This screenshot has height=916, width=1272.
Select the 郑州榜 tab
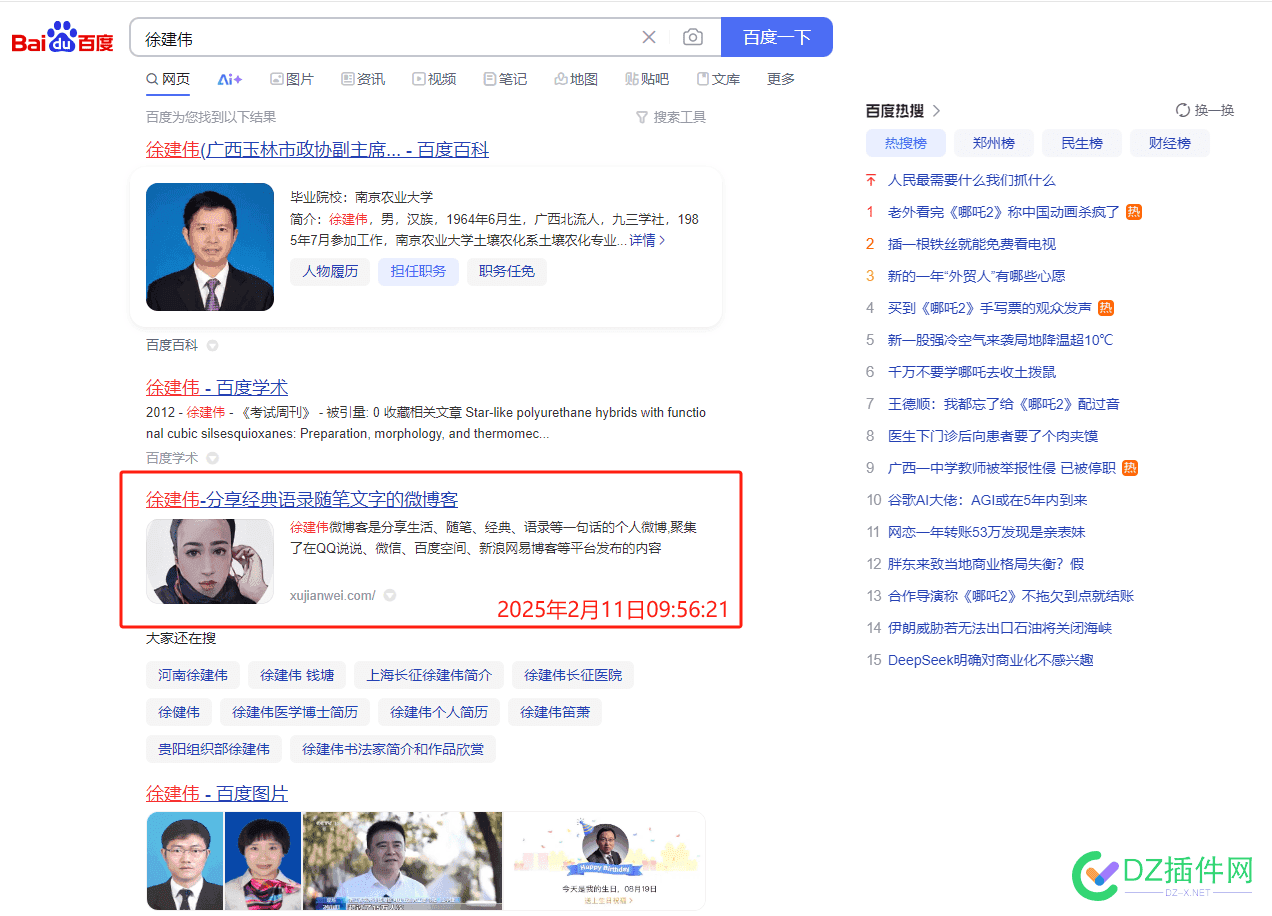pos(994,143)
